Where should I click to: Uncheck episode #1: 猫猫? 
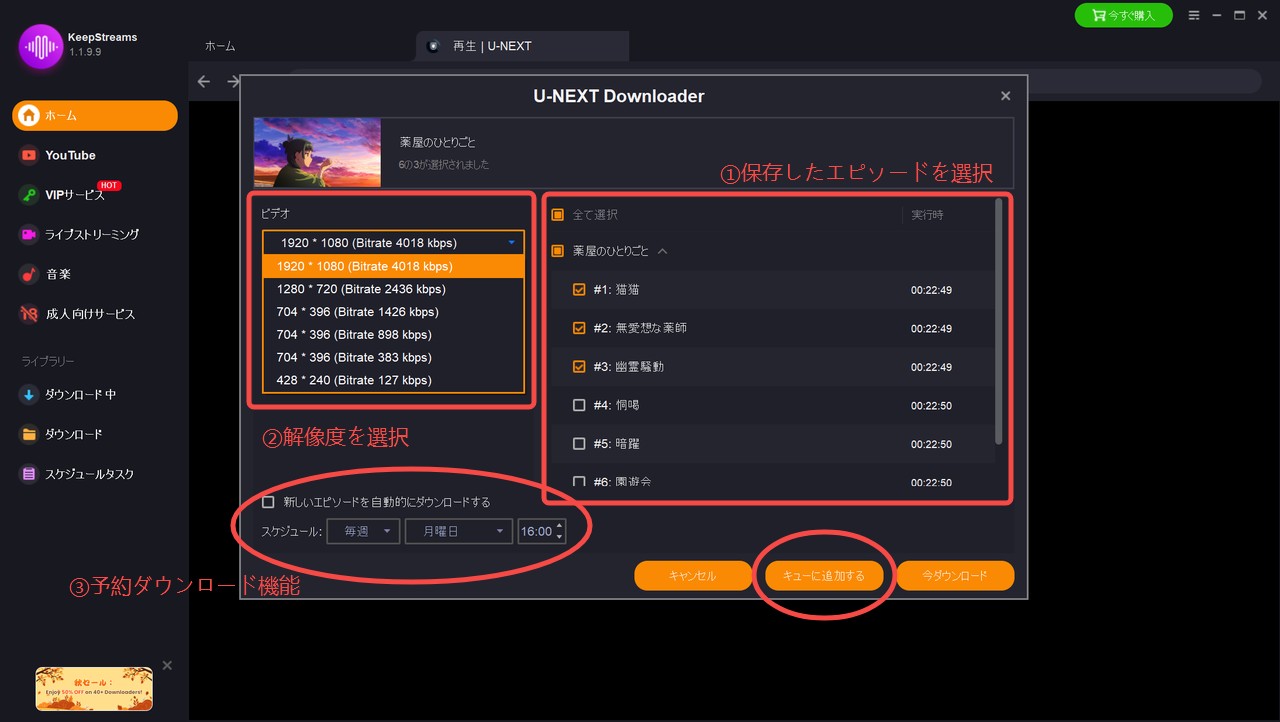pos(578,289)
